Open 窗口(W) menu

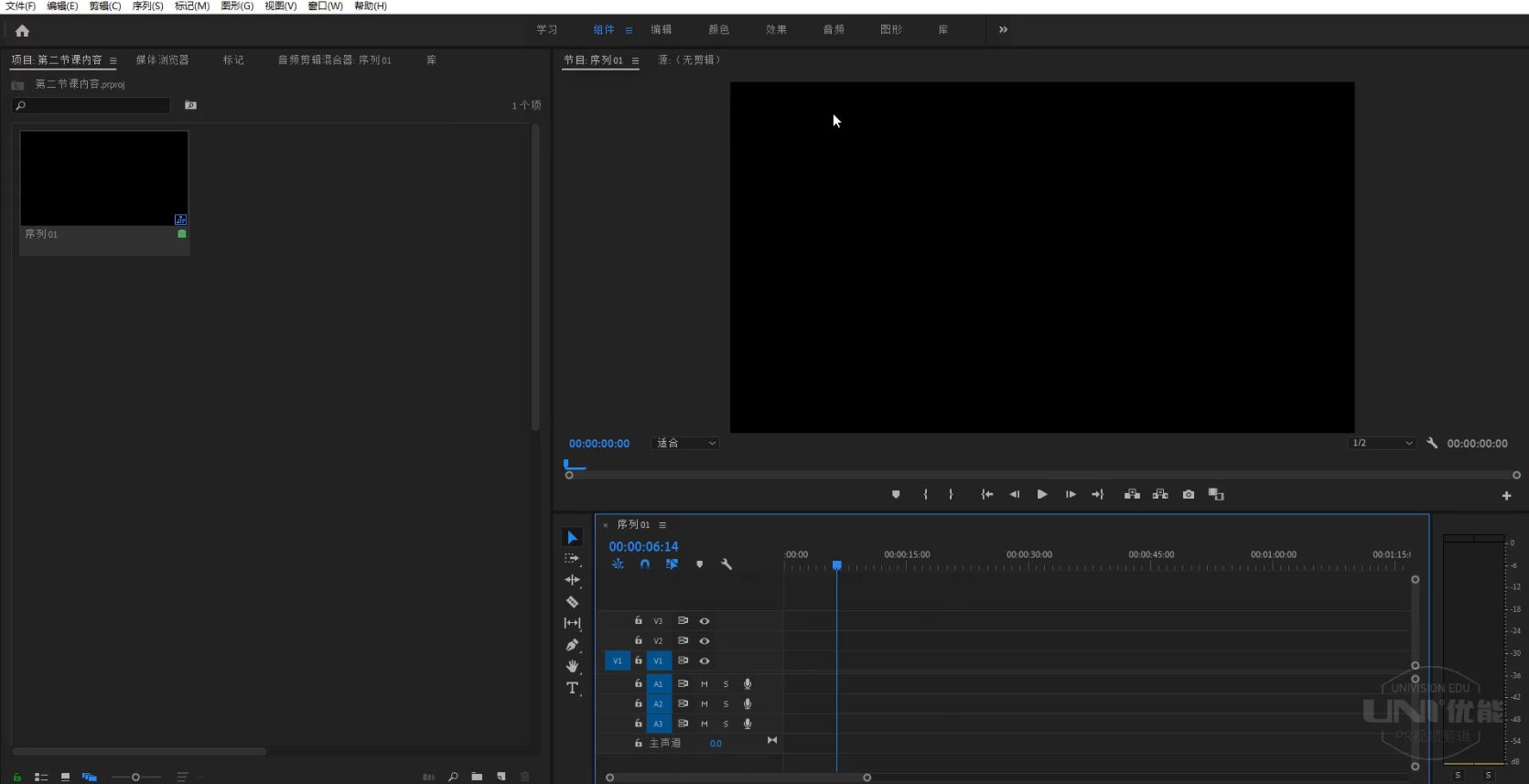click(325, 6)
